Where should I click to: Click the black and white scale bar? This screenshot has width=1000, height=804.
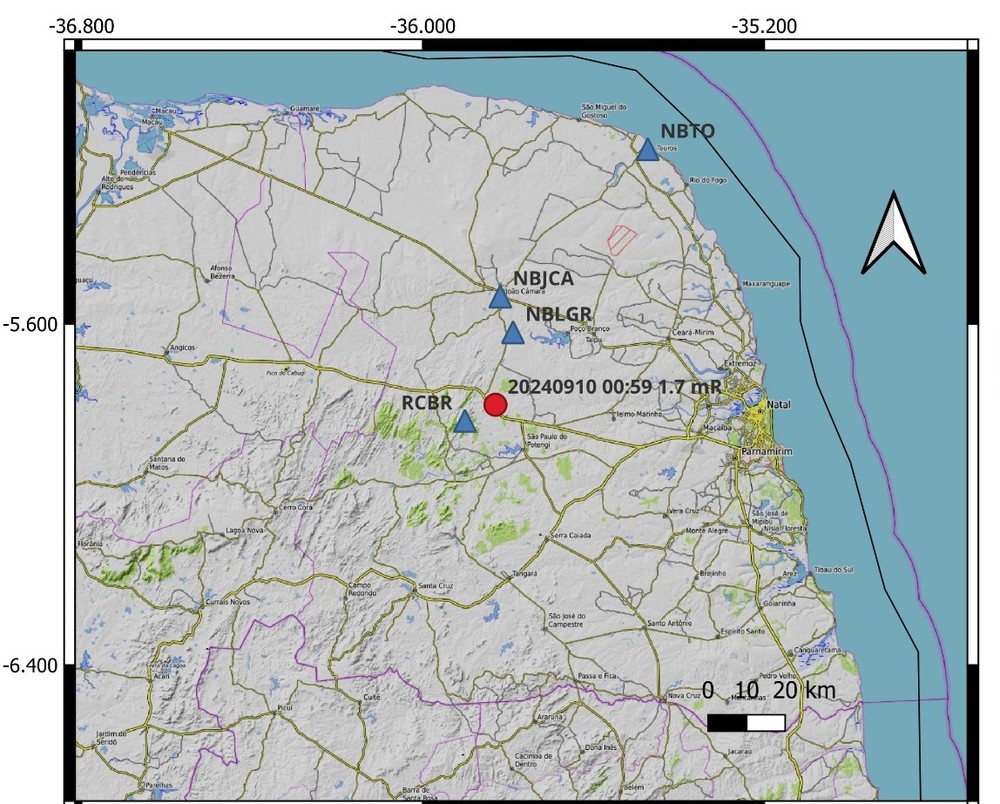746,722
